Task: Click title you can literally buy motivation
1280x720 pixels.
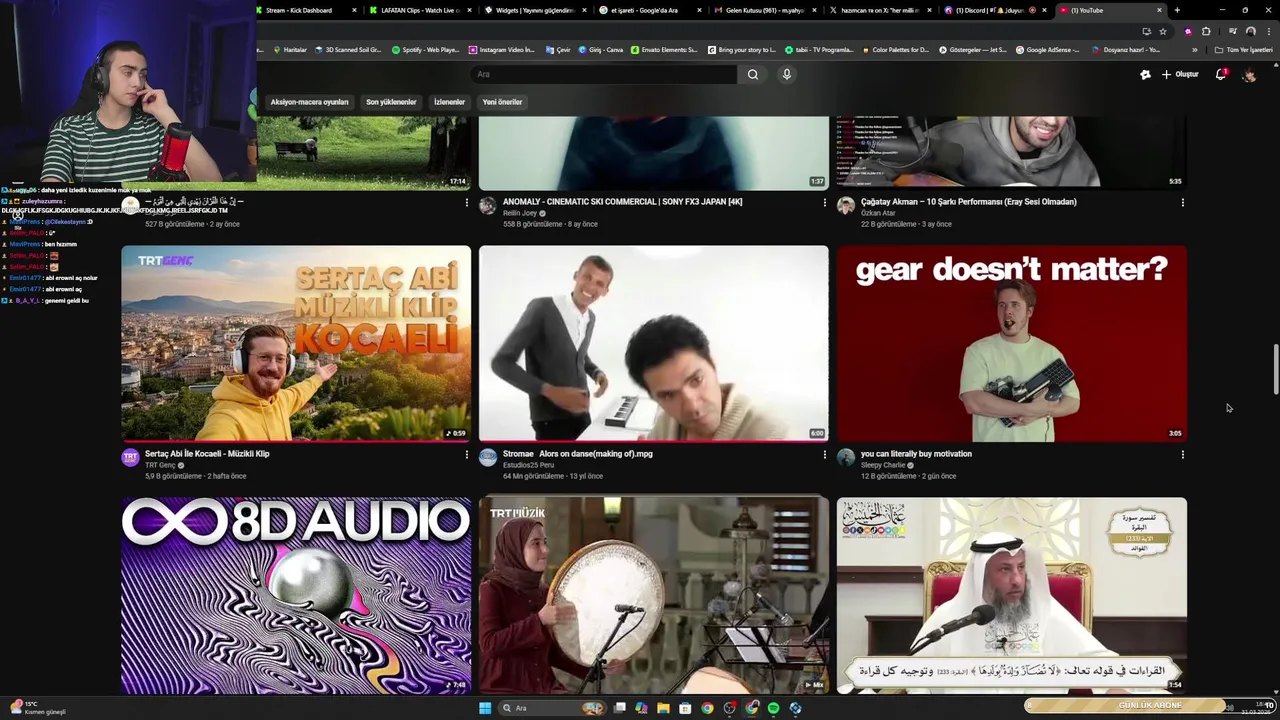Action: pyautogui.click(x=916, y=454)
